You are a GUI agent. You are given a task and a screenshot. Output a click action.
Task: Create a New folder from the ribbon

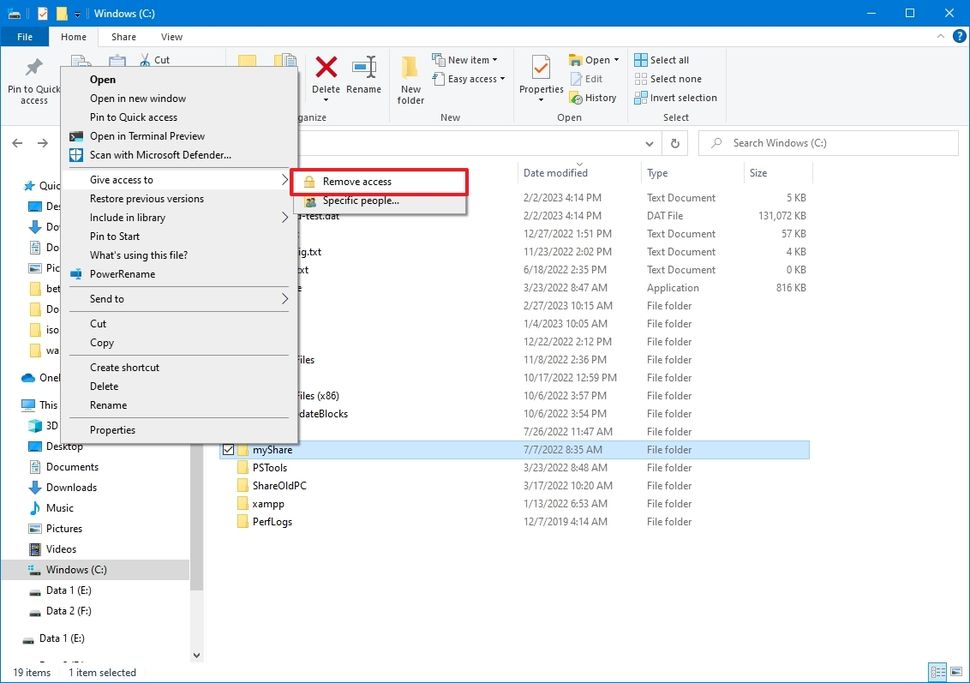tap(410, 78)
